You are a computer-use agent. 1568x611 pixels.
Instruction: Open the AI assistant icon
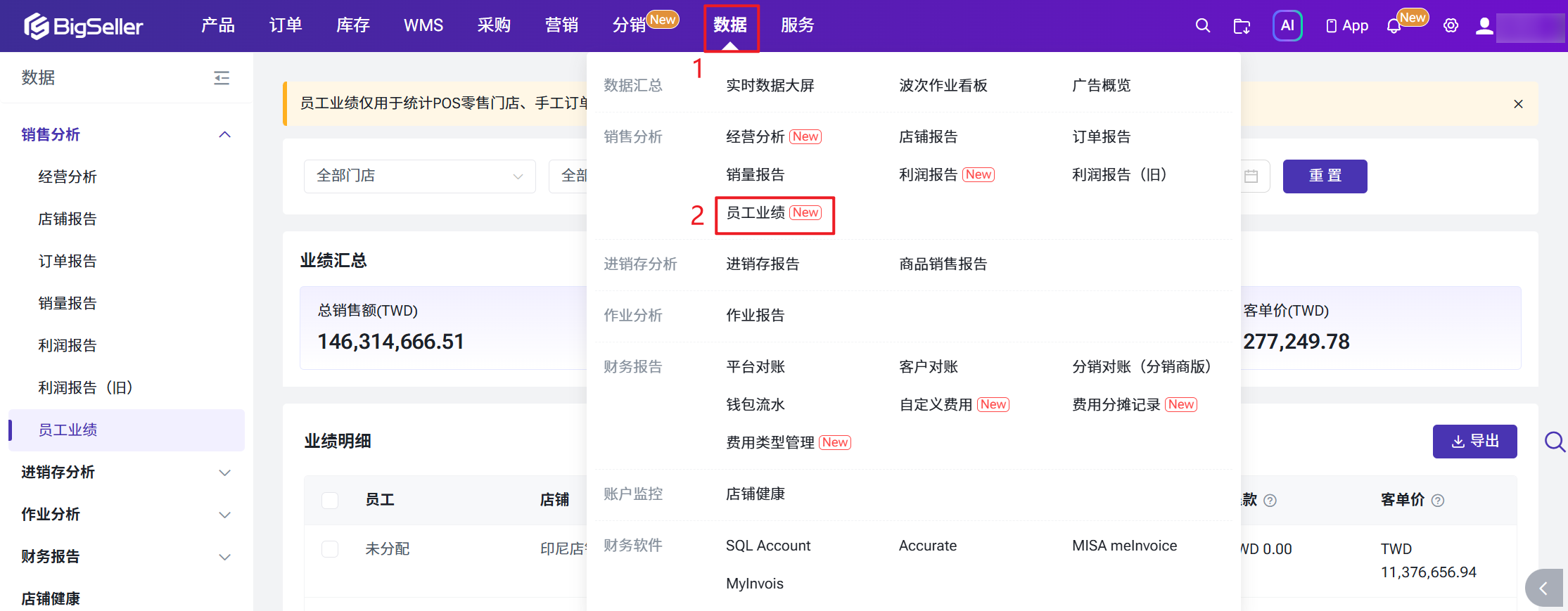click(x=1287, y=26)
